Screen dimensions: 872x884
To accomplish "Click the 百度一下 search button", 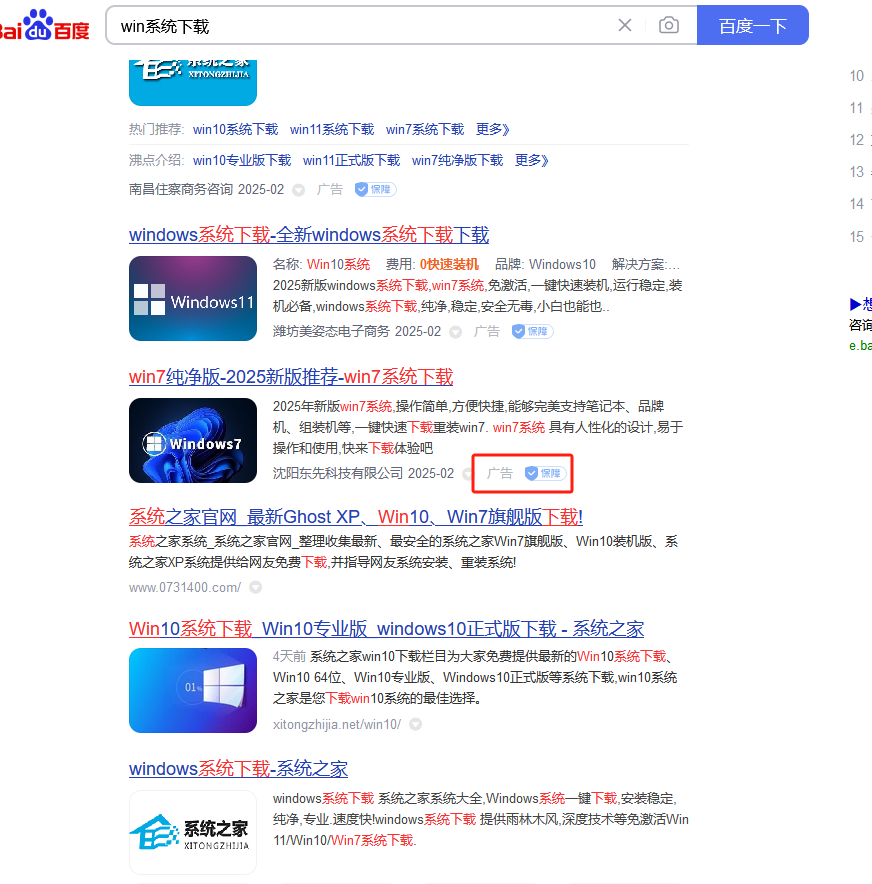I will 753,25.
